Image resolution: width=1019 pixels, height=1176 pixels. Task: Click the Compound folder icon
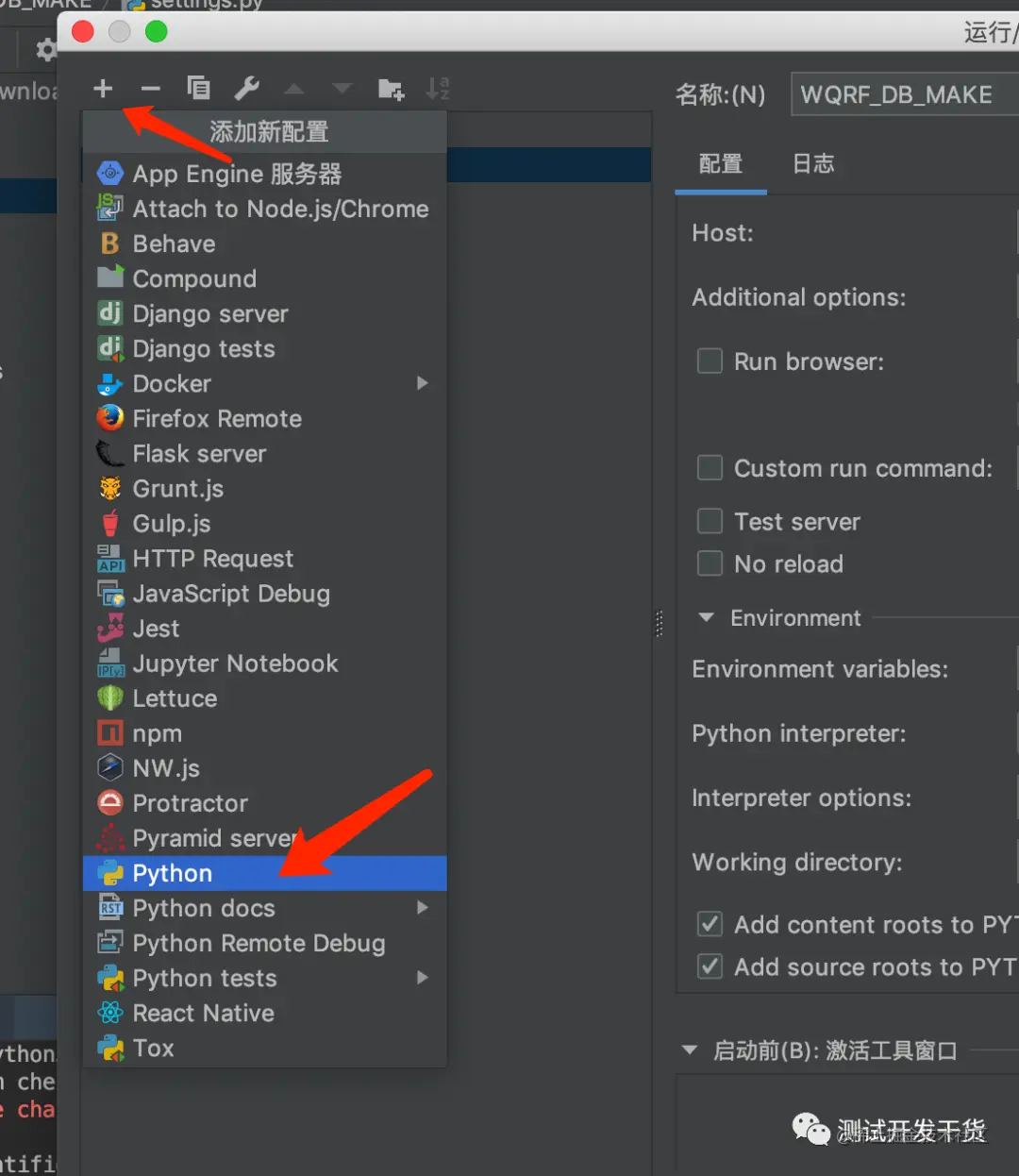110,277
